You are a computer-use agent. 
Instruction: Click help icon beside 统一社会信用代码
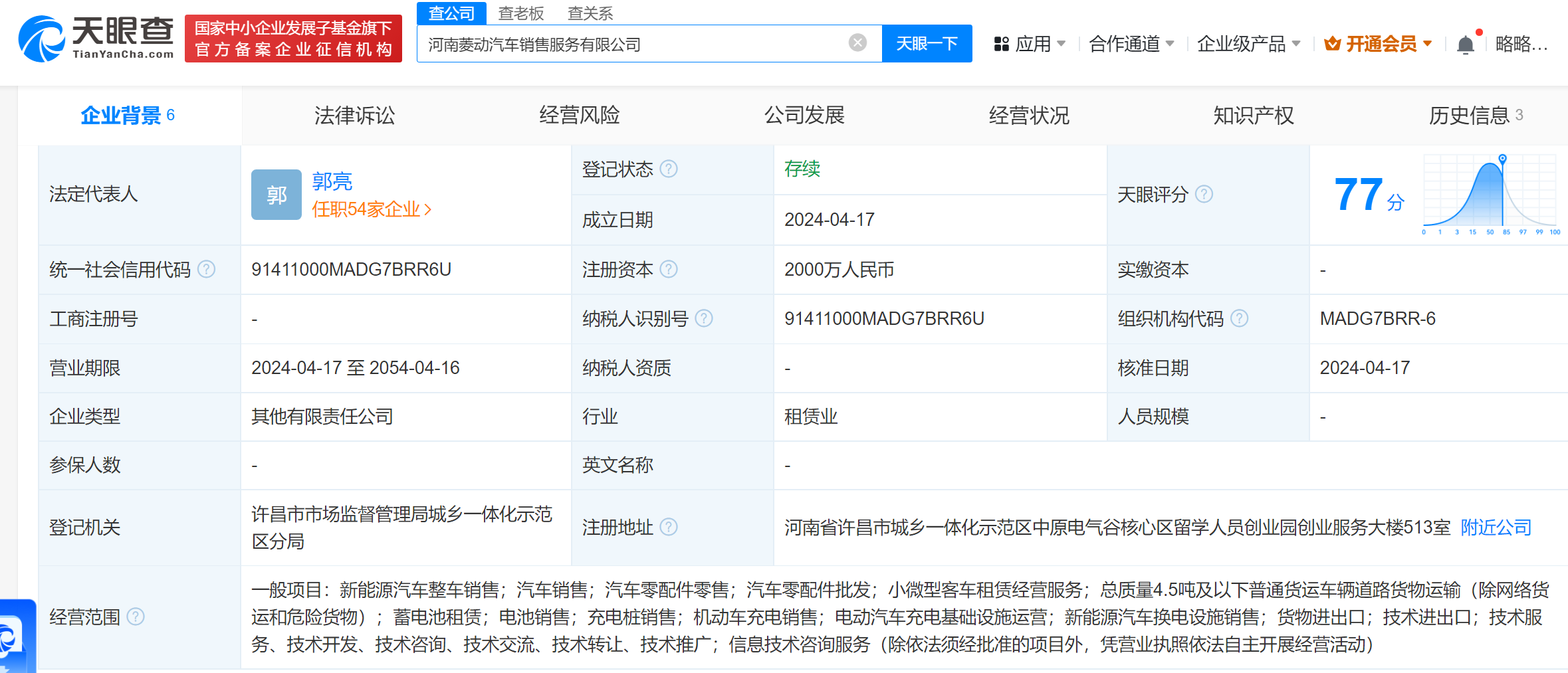[x=207, y=269]
